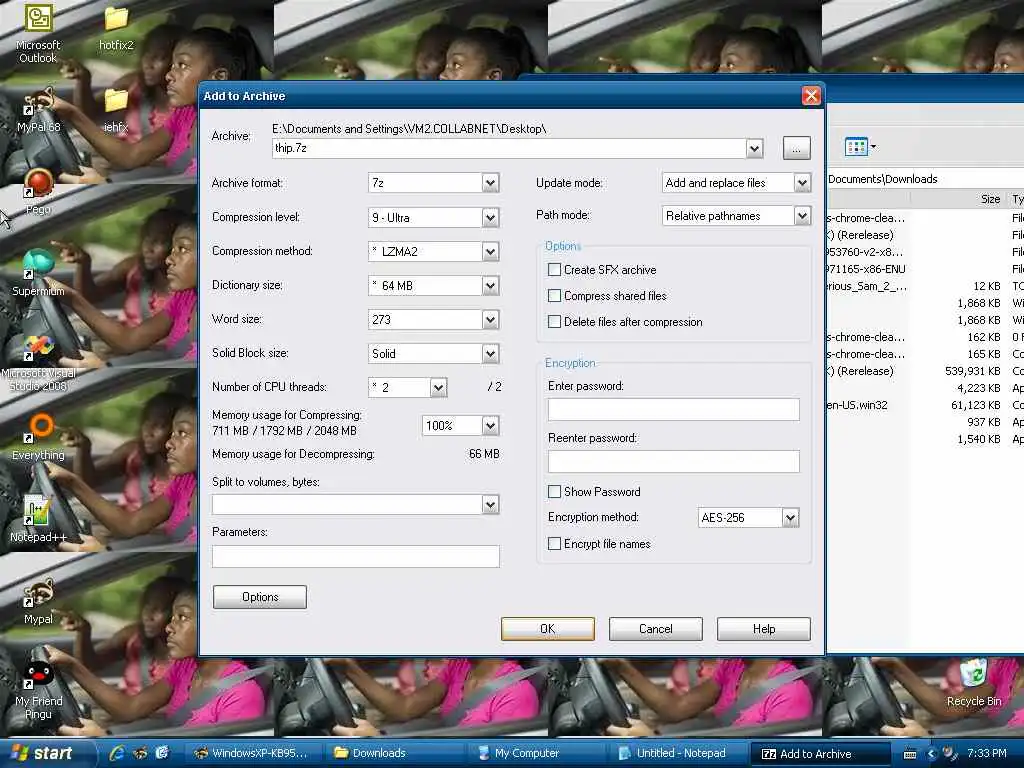Click the Parameters text field
This screenshot has width=1024, height=768.
(356, 556)
